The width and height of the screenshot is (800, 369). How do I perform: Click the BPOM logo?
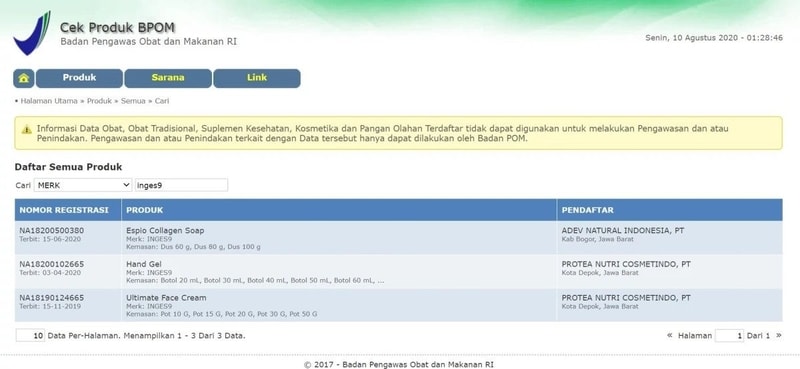click(x=32, y=33)
